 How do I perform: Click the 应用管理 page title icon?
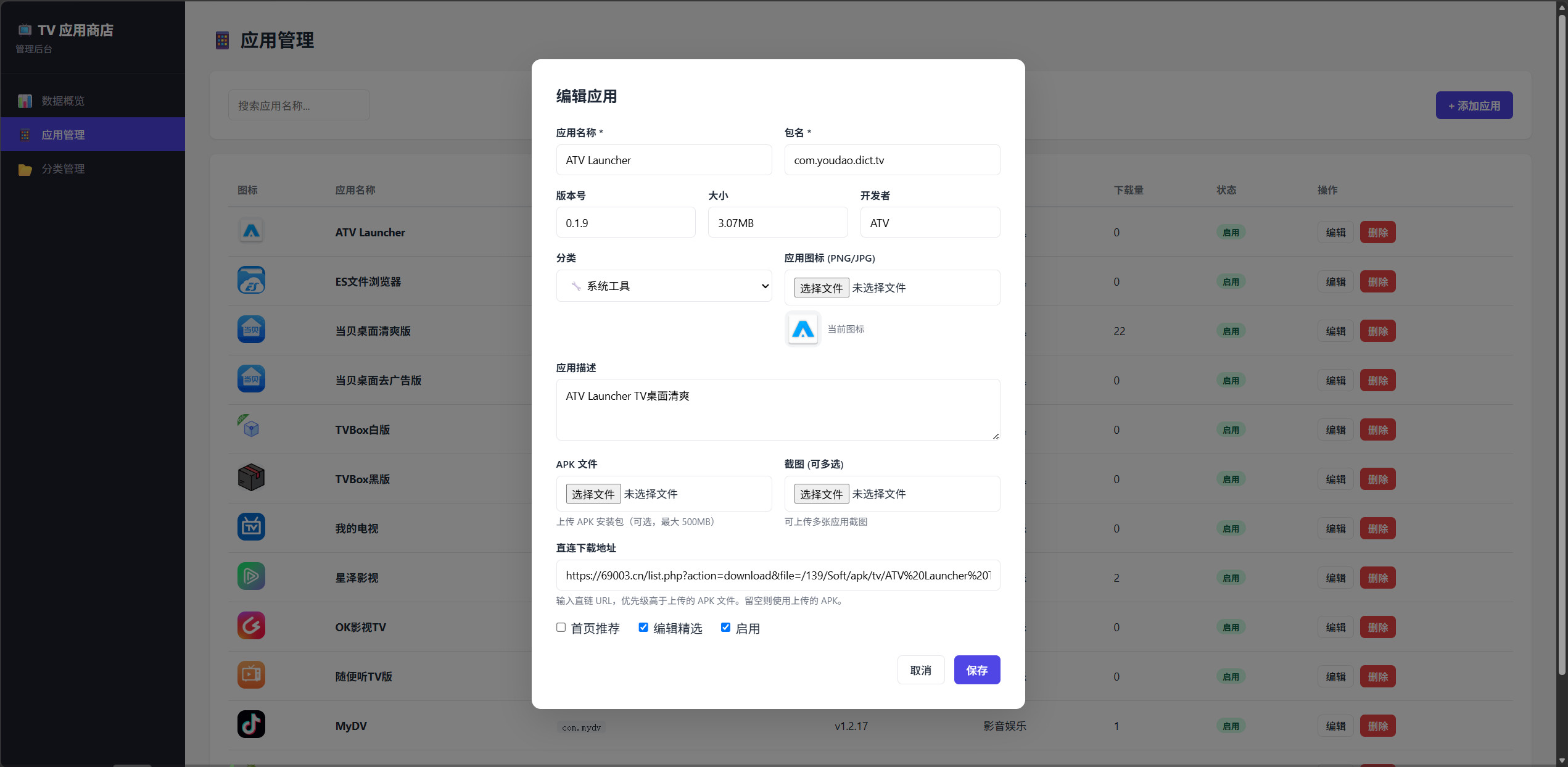click(x=222, y=41)
